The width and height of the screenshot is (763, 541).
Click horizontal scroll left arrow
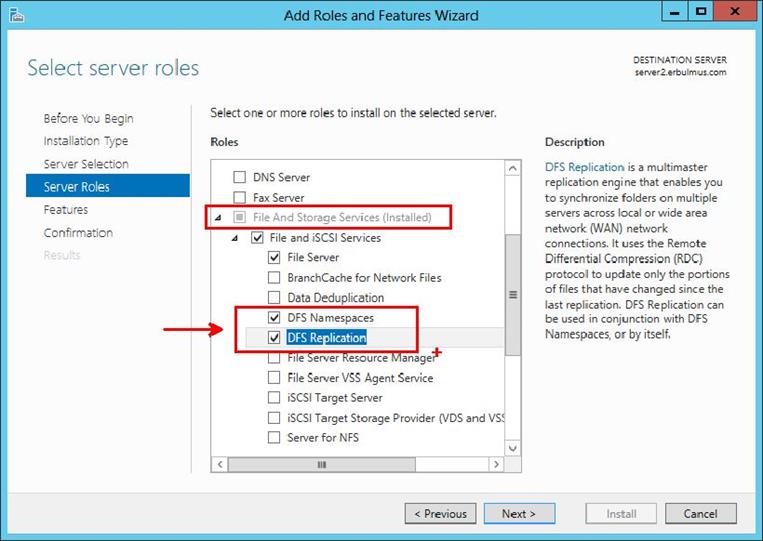(220, 464)
